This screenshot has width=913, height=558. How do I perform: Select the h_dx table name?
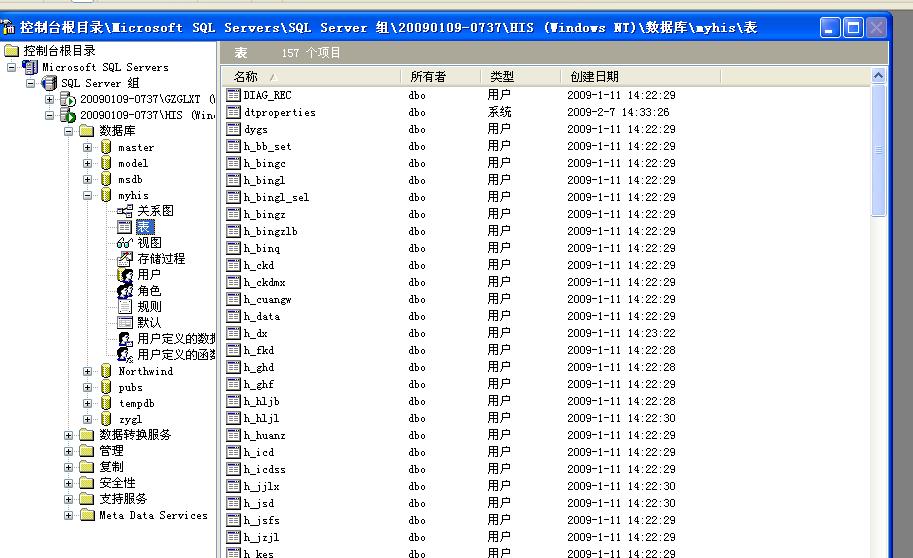click(255, 334)
